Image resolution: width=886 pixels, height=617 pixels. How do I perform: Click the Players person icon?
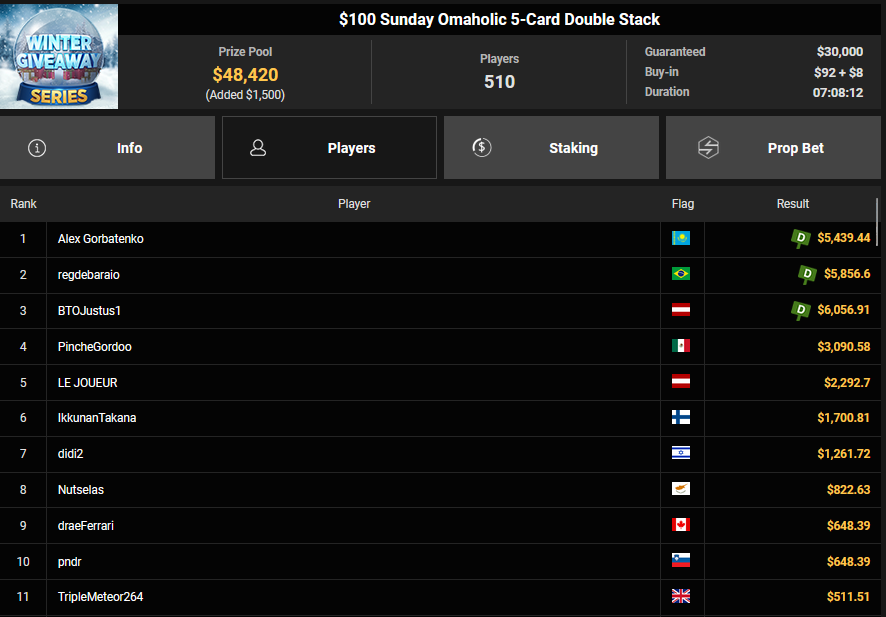point(258,148)
